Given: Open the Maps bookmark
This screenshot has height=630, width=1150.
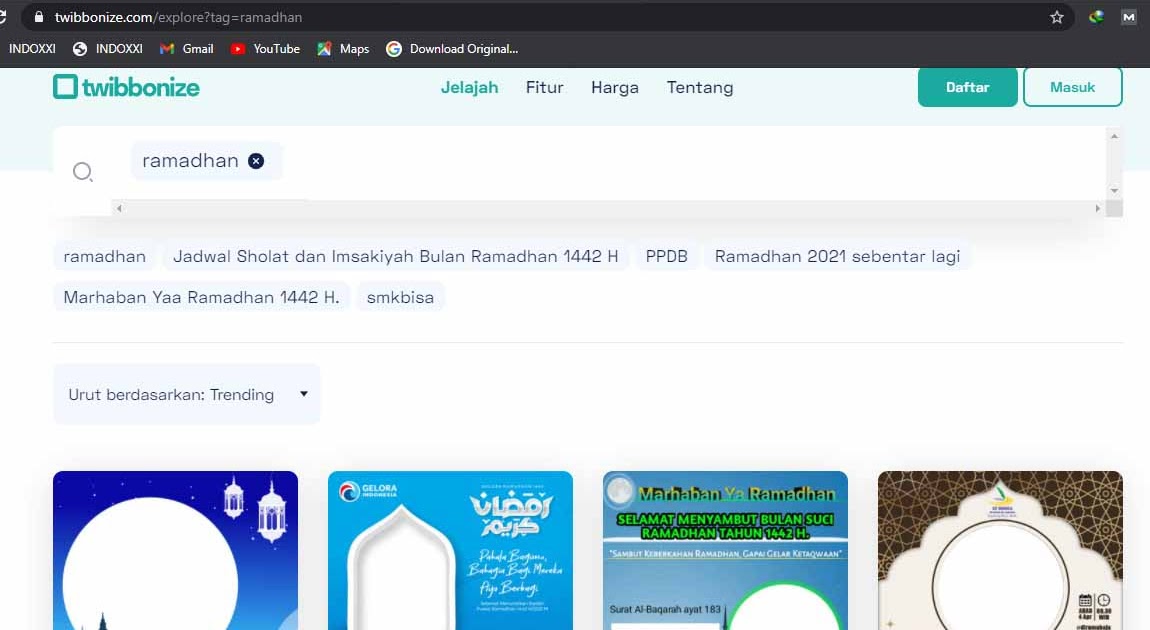Looking at the screenshot, I should 343,48.
